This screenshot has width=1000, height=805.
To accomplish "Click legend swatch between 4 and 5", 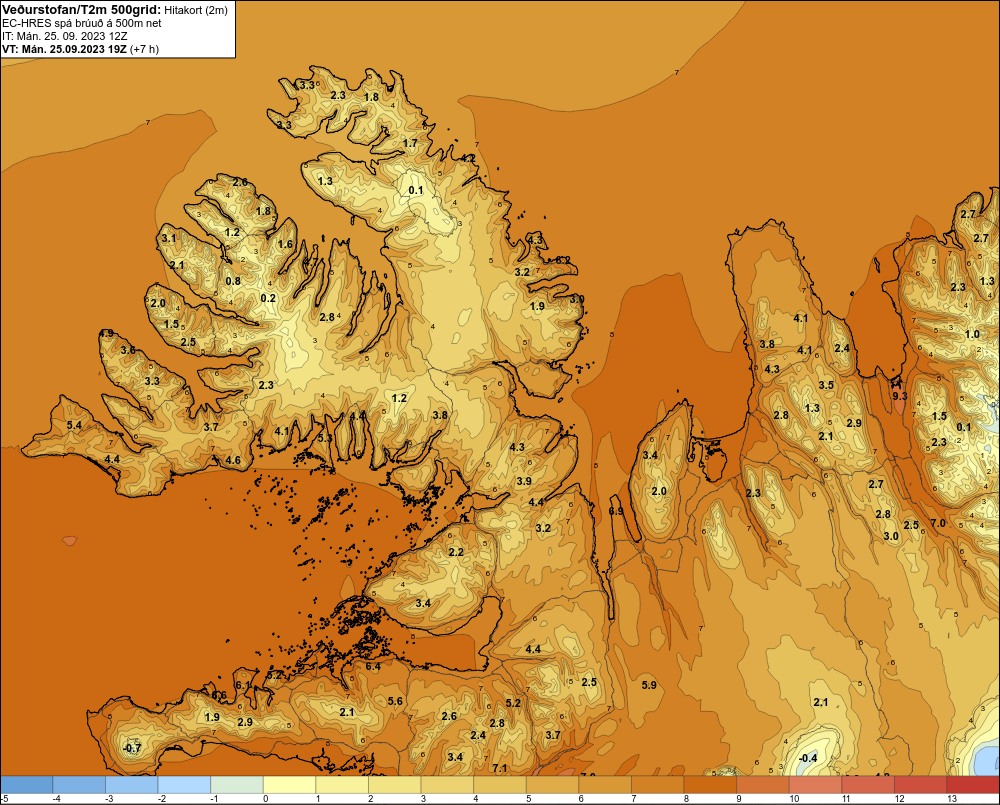I will click(500, 784).
